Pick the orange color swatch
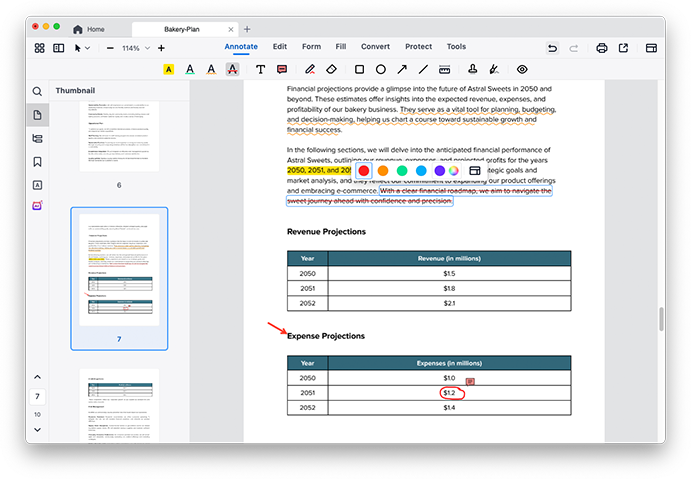This screenshot has height=479, width=691. click(x=383, y=171)
